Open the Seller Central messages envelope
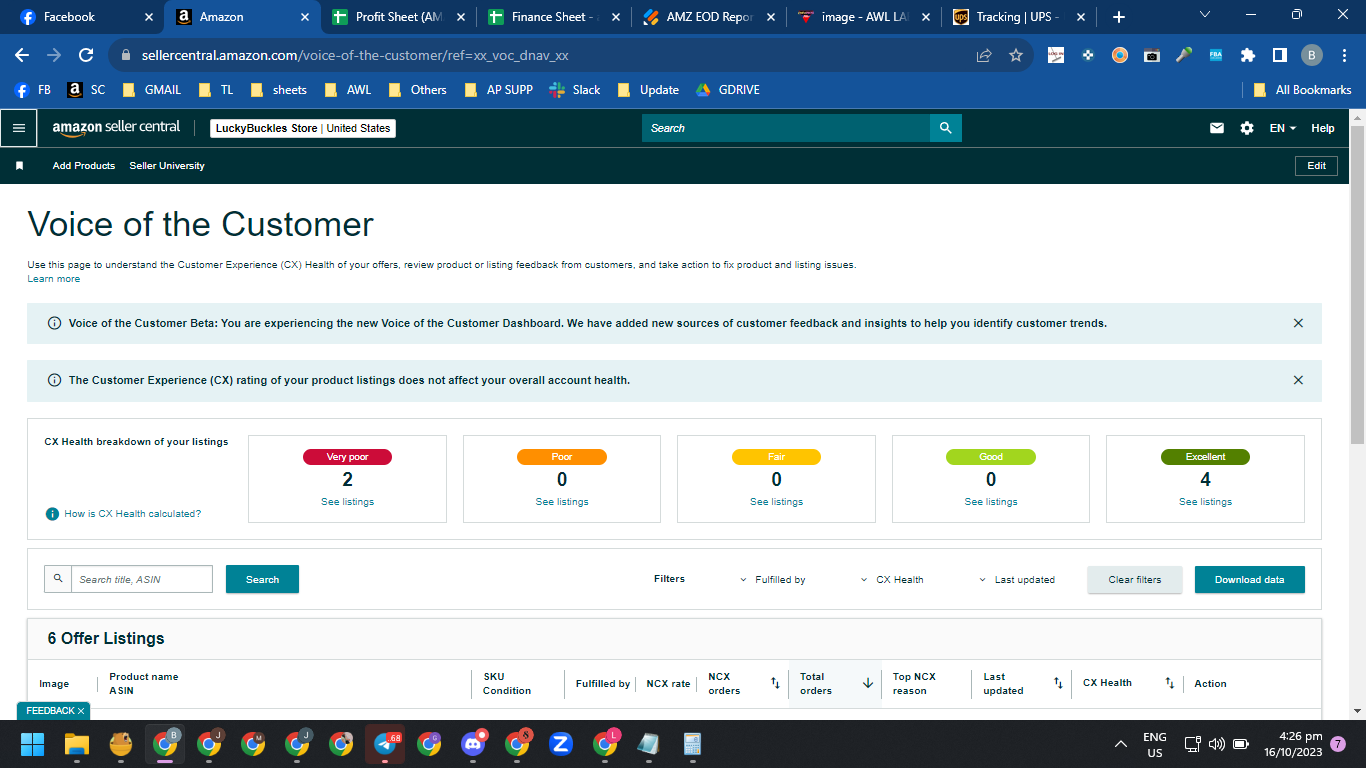1366x768 pixels. (1217, 128)
